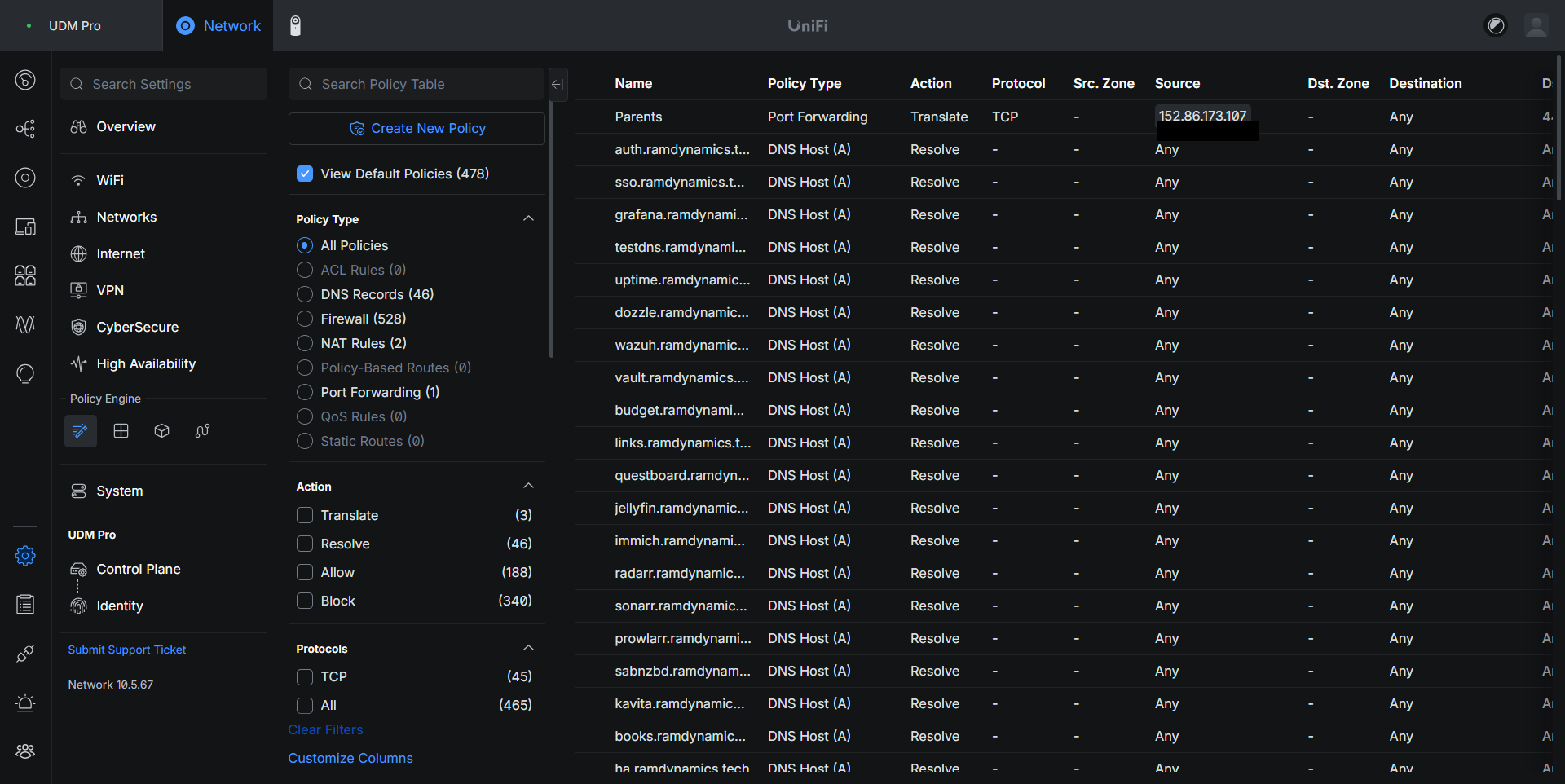Open the Parents port forwarding row
The width and height of the screenshot is (1565, 784).
(x=1064, y=117)
